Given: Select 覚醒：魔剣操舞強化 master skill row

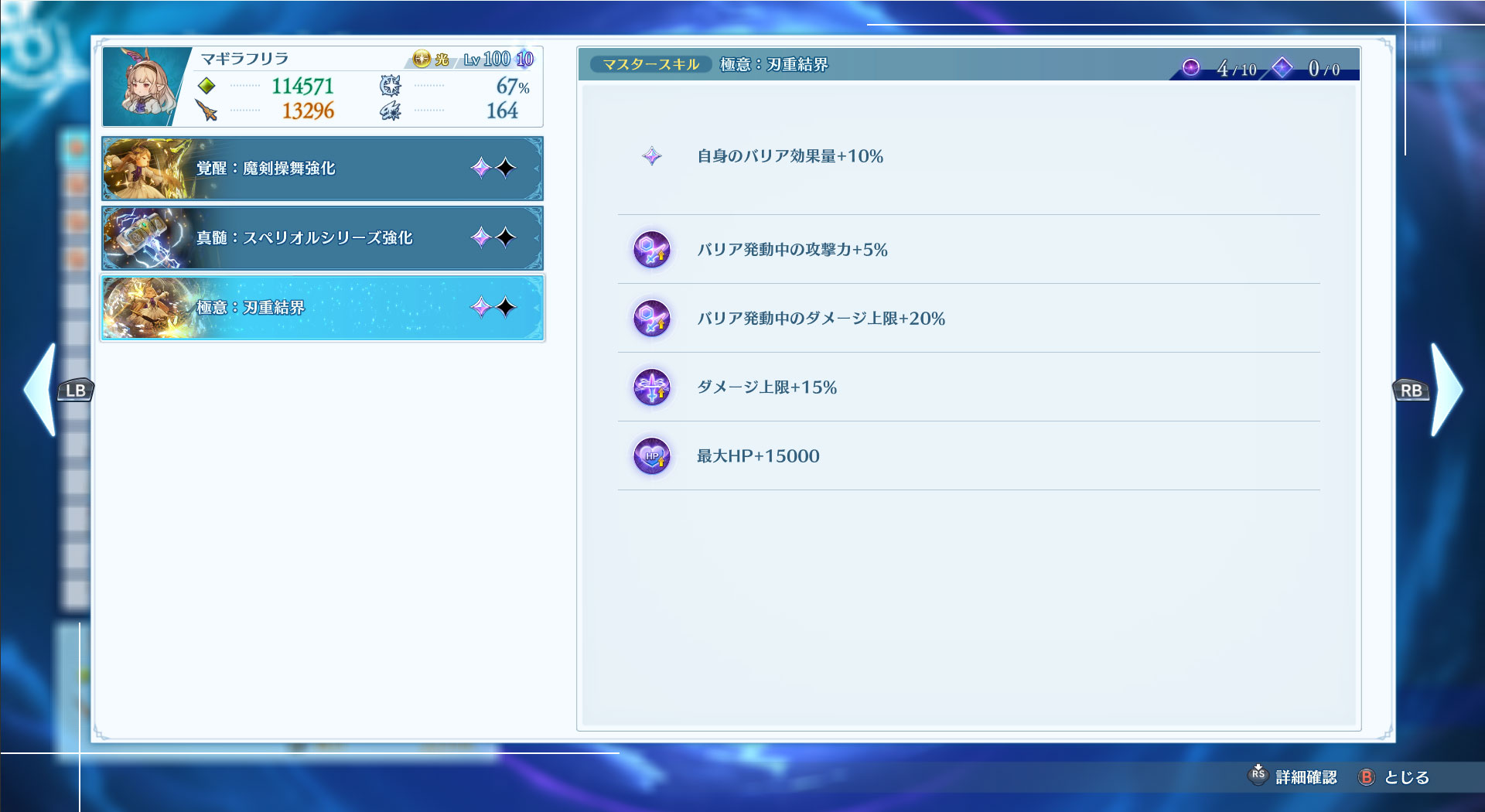Looking at the screenshot, I should tap(323, 169).
